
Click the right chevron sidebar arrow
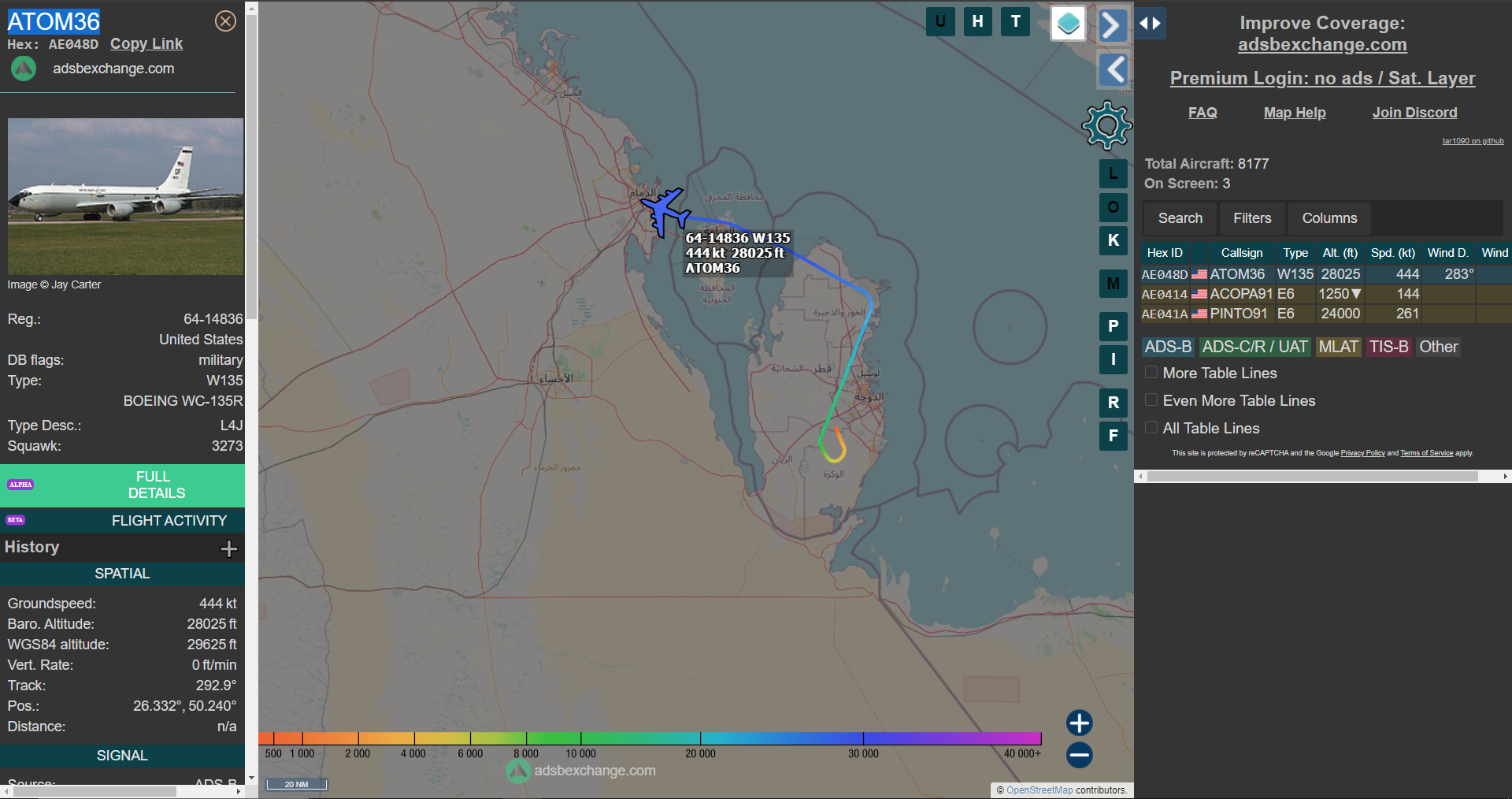(x=1112, y=25)
